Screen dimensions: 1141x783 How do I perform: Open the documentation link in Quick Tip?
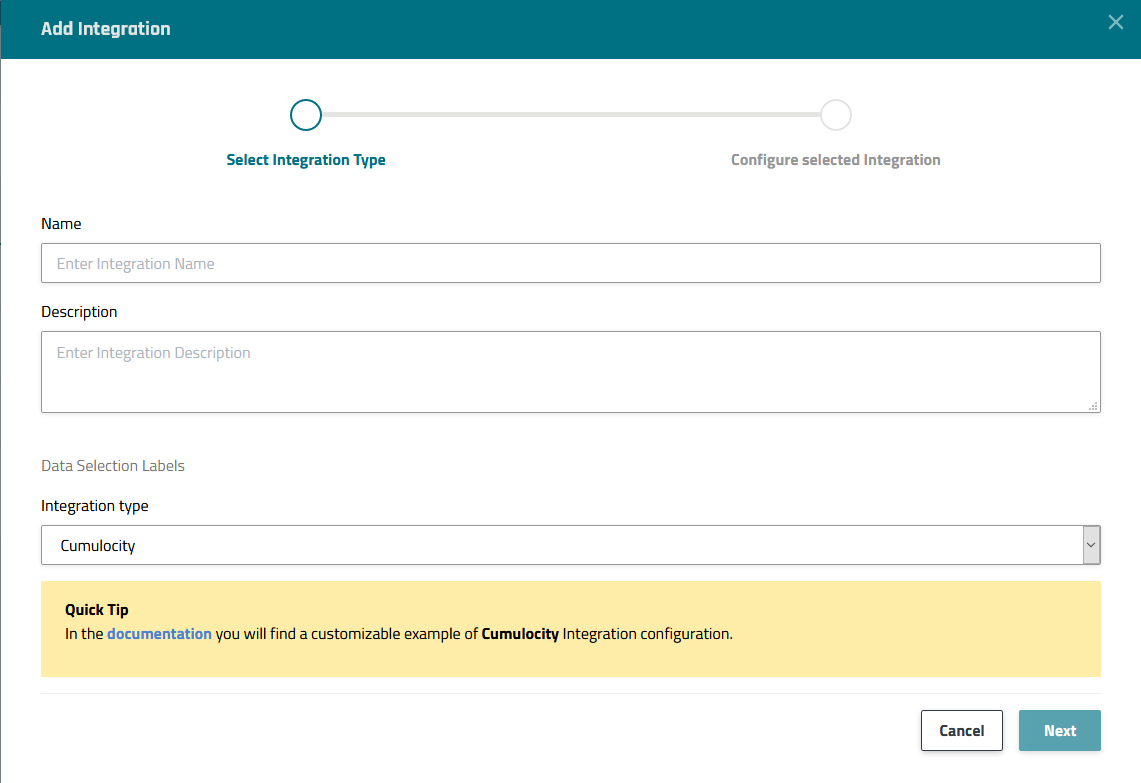click(x=159, y=634)
